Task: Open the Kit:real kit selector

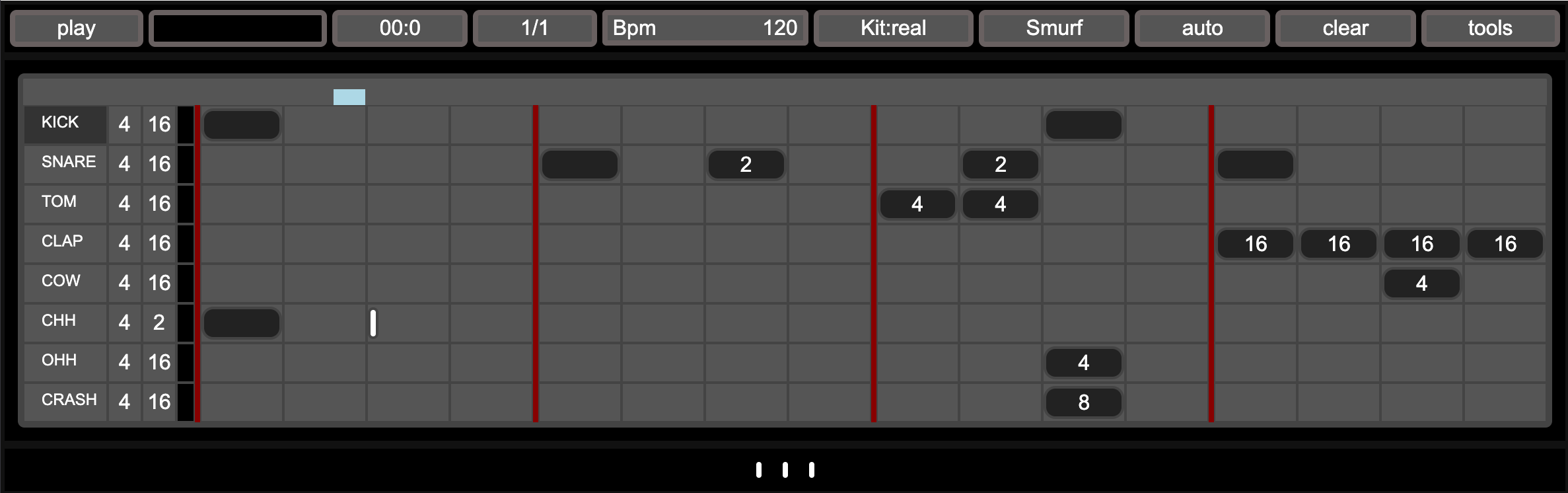Action: click(x=893, y=28)
